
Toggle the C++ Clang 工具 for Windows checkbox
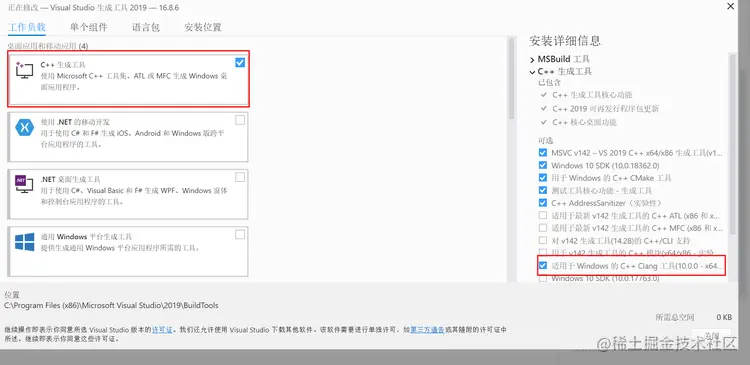tap(542, 265)
